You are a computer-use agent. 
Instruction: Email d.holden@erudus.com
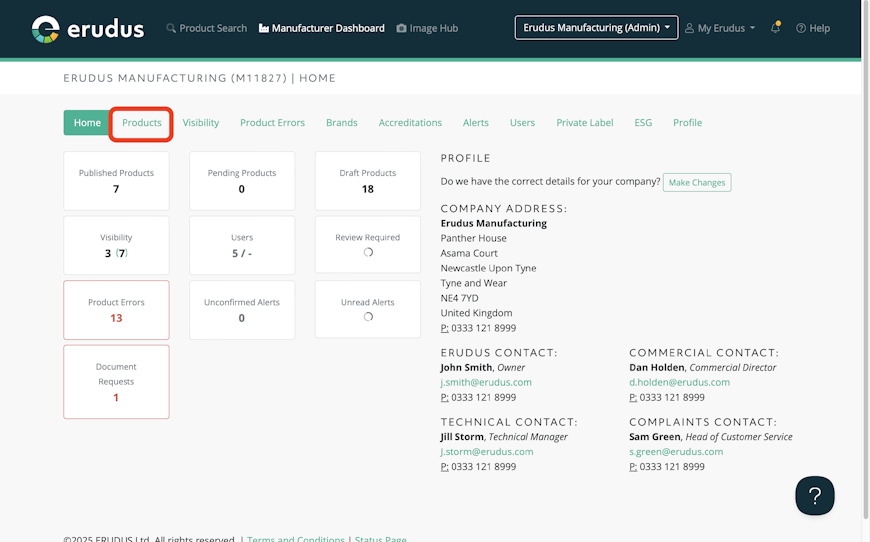pos(680,382)
